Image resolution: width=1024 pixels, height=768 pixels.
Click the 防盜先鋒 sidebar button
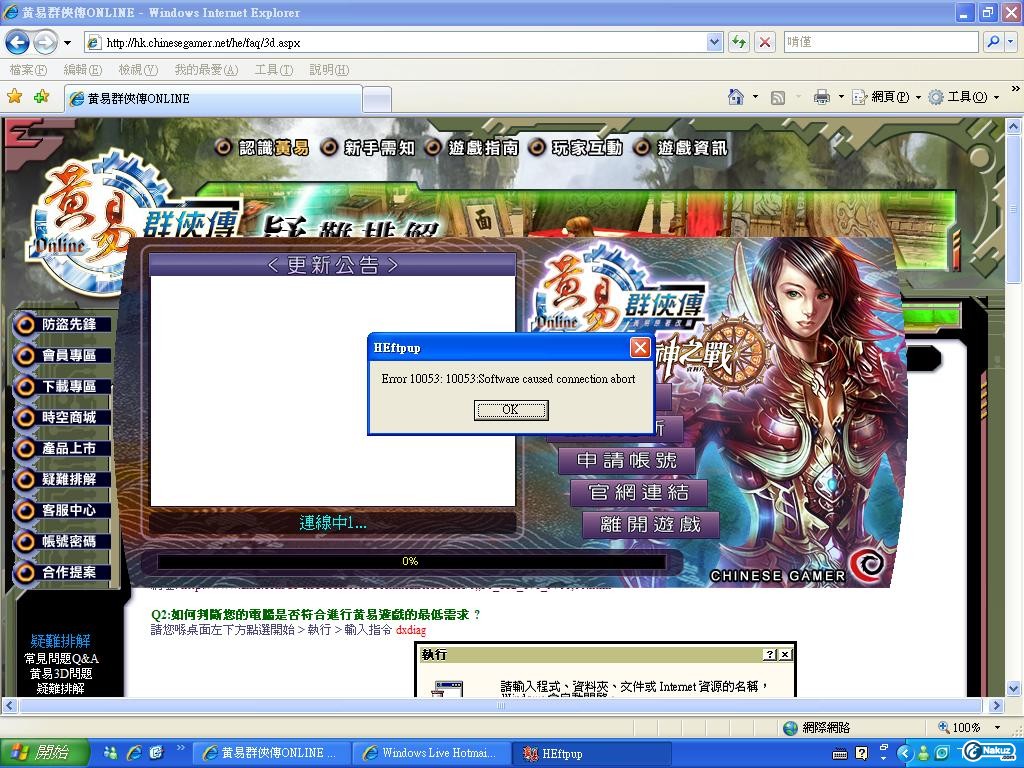(62, 325)
